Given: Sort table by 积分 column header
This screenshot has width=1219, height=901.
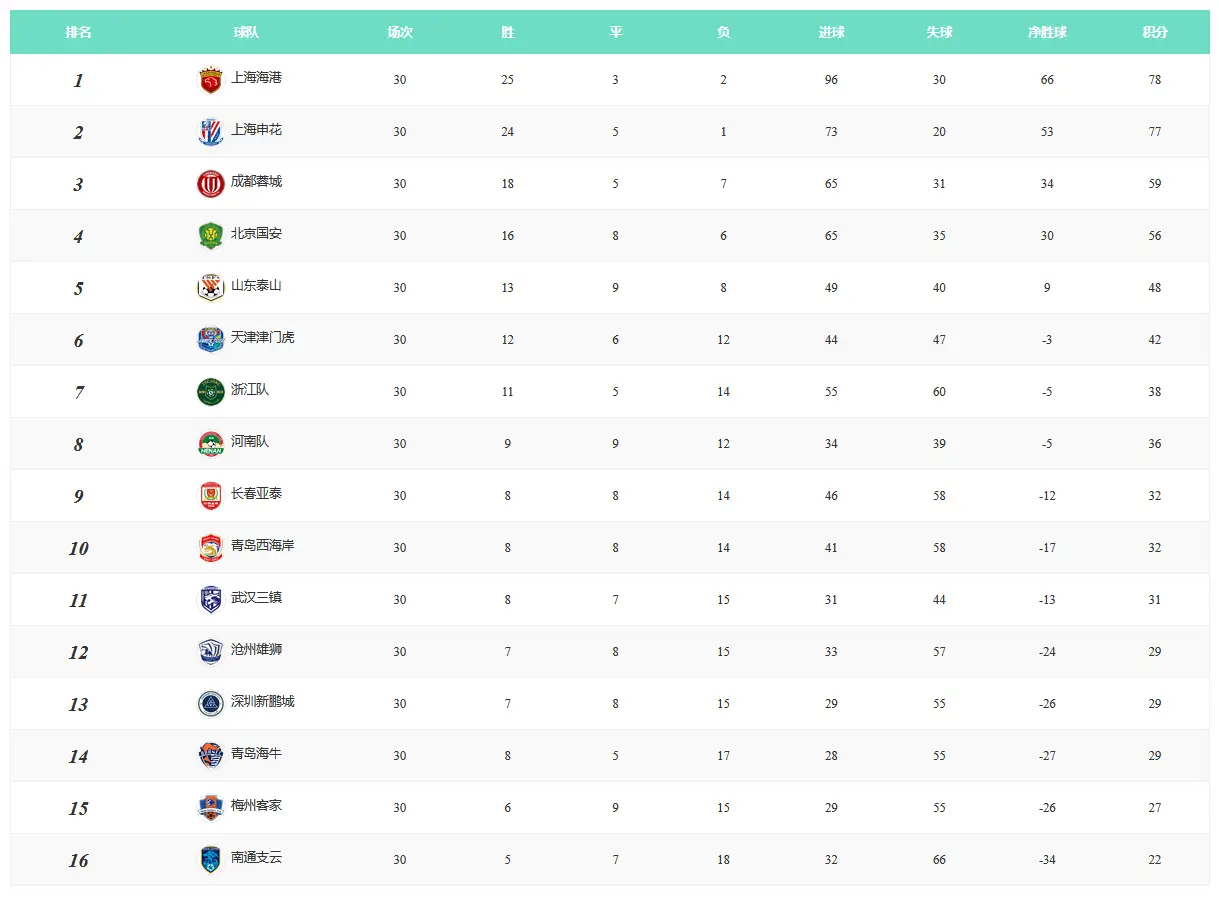Looking at the screenshot, I should pyautogui.click(x=1155, y=32).
